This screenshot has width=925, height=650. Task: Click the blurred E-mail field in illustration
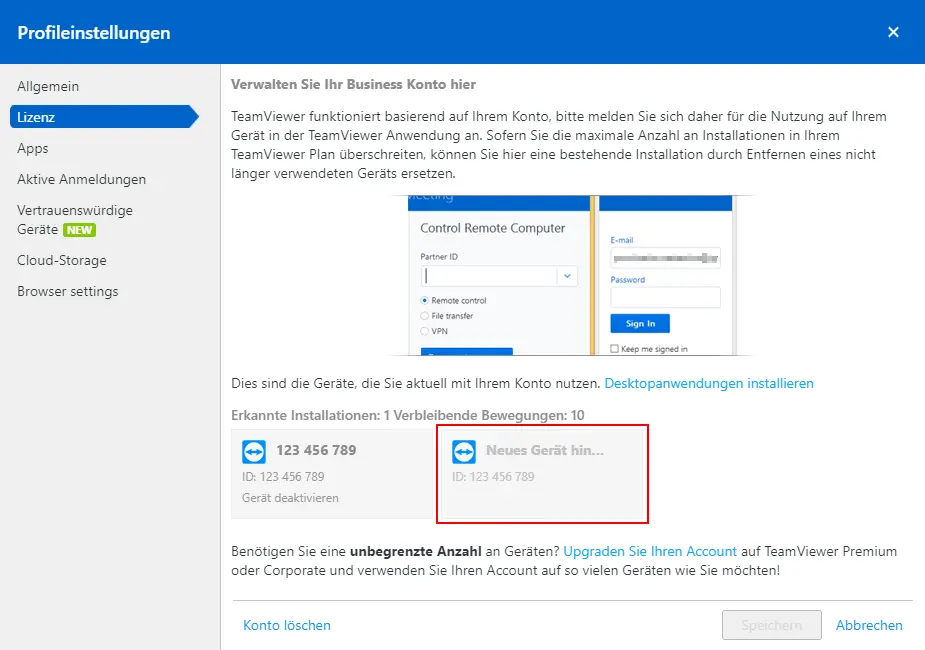coord(665,258)
